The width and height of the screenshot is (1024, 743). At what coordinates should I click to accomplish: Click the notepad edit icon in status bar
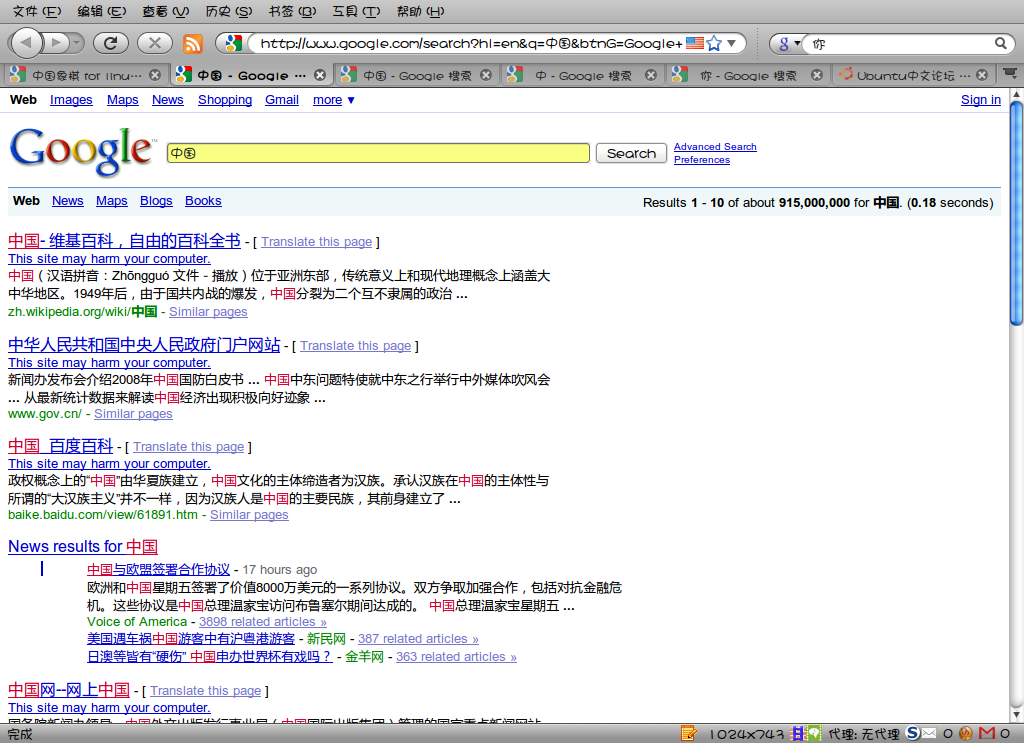click(x=689, y=733)
